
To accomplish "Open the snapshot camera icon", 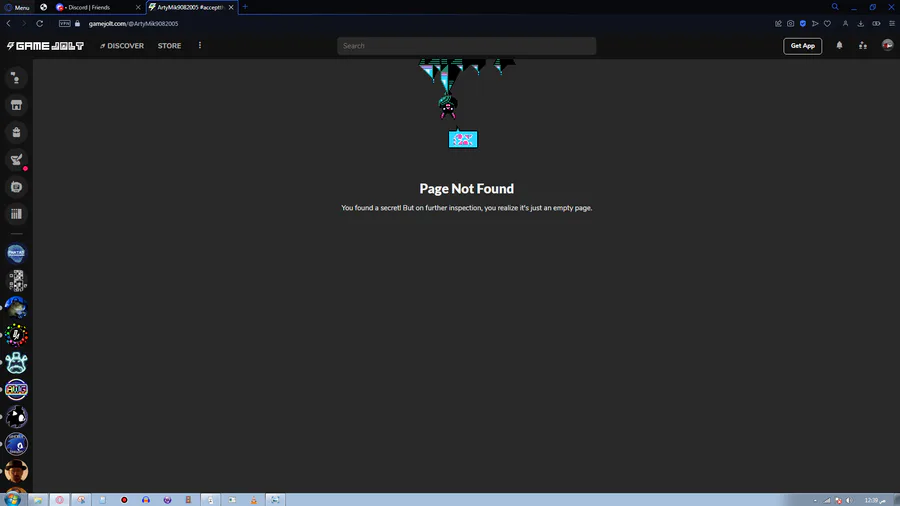I will point(790,24).
